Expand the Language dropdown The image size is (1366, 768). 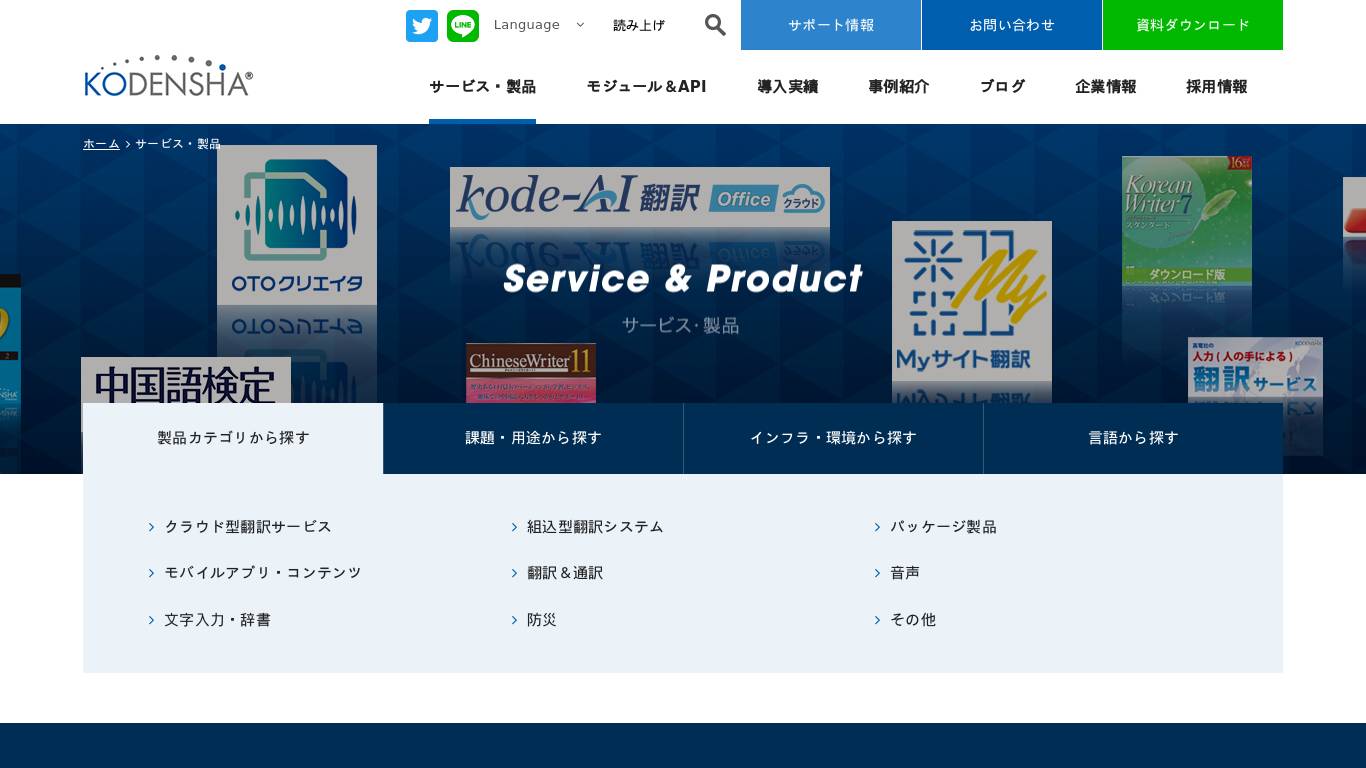tap(539, 25)
